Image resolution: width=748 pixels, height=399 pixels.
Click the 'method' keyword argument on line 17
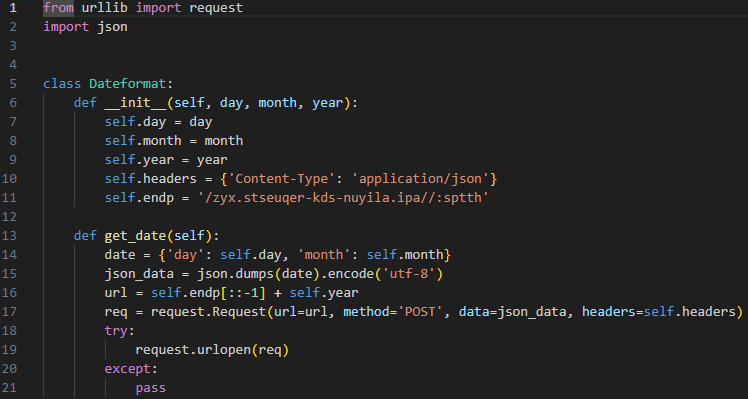(366, 312)
